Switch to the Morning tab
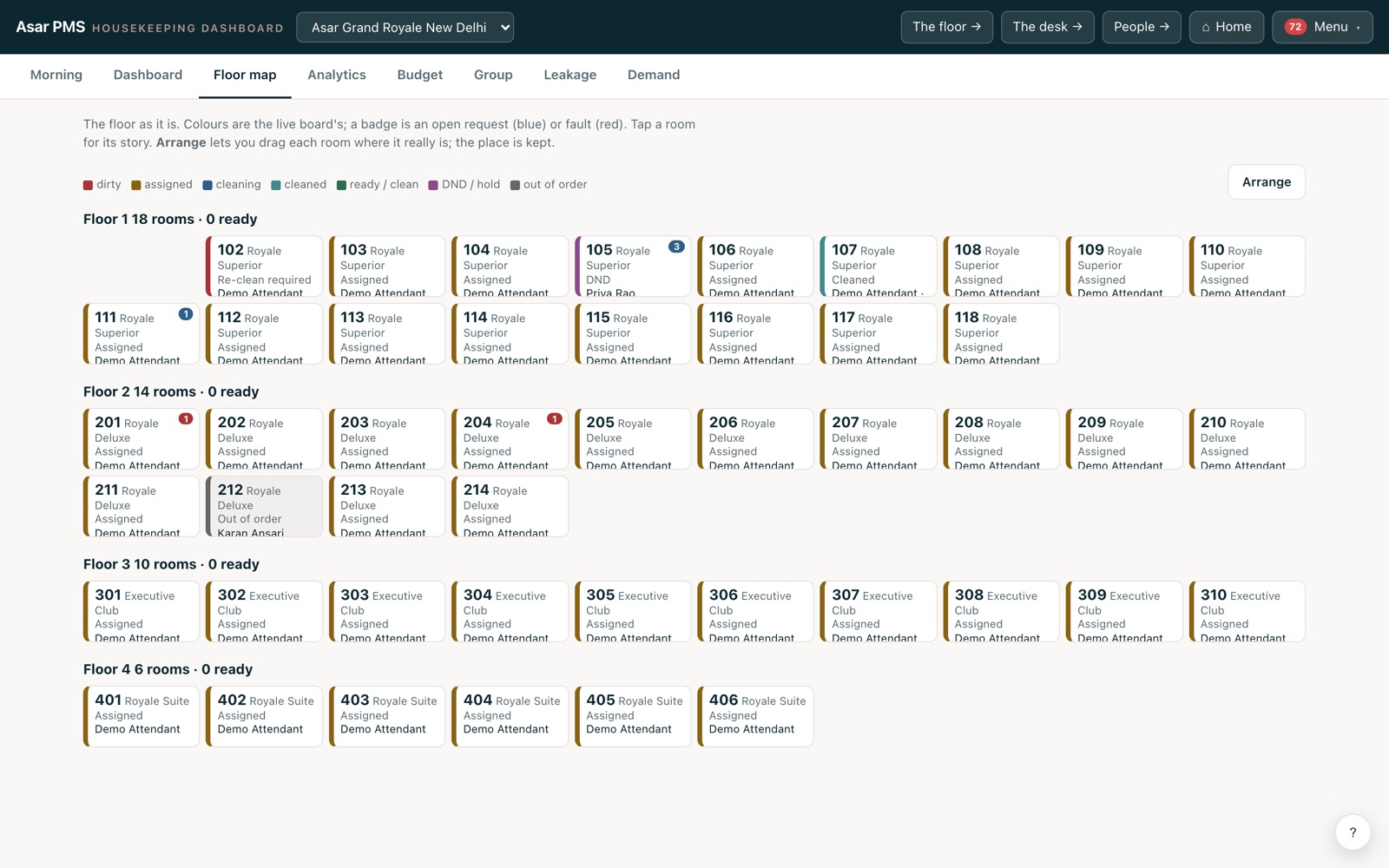 (x=56, y=75)
